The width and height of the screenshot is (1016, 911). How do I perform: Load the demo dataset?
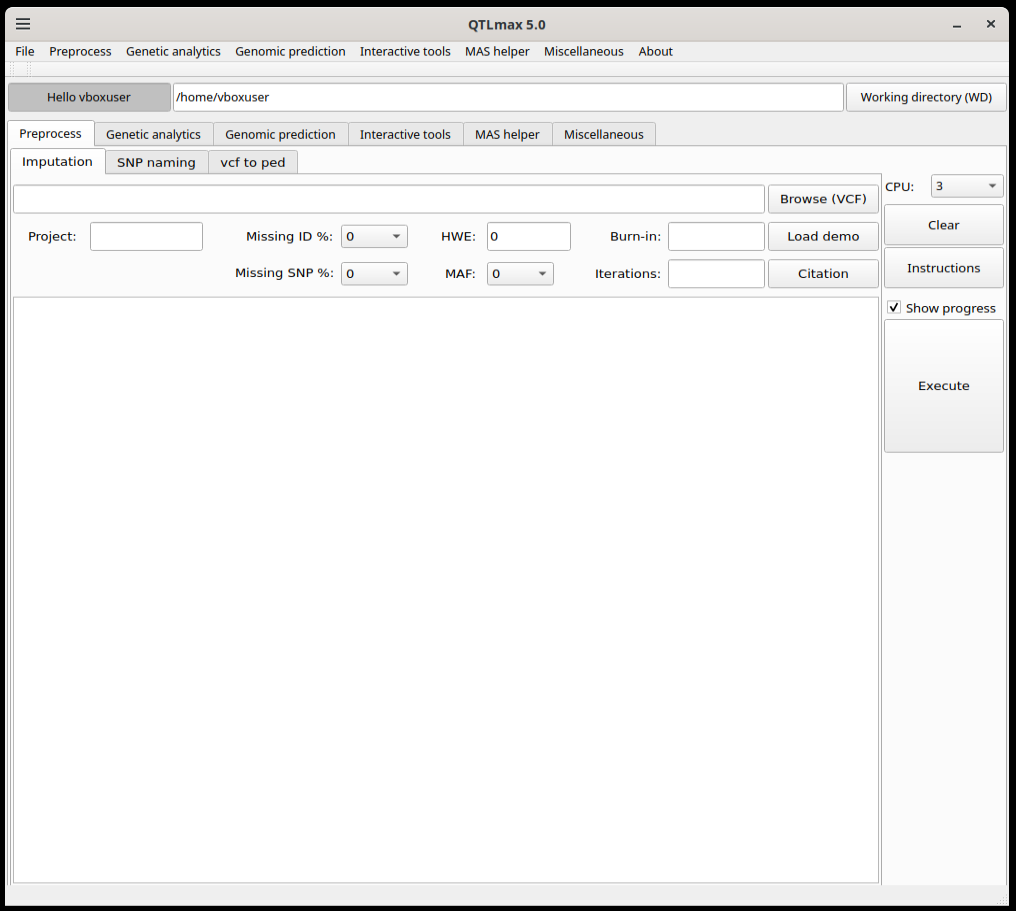[x=823, y=237]
